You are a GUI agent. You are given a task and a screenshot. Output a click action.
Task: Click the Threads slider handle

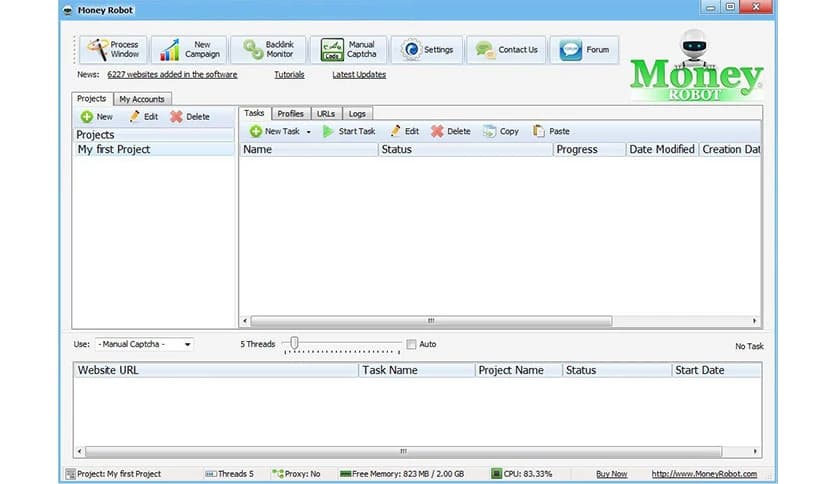[x=293, y=343]
